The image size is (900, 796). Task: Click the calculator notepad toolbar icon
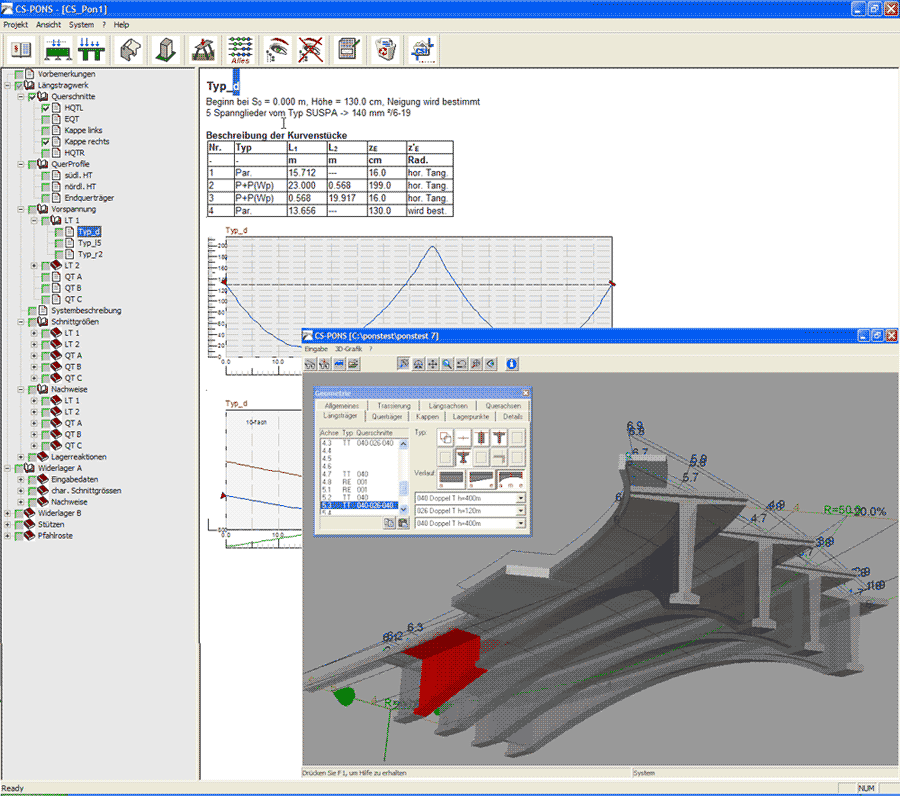348,49
